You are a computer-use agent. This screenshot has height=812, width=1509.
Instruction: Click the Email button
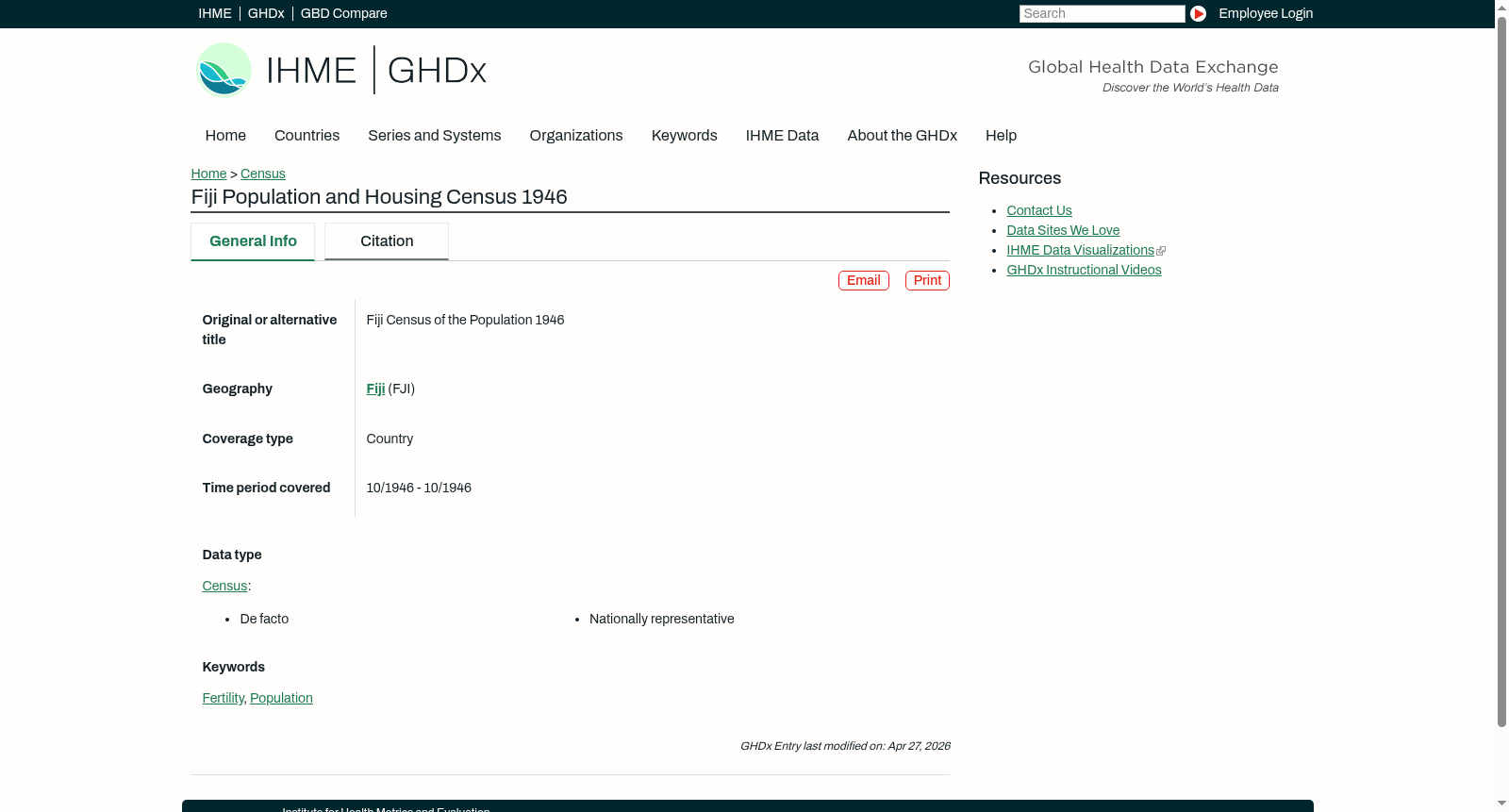863,281
